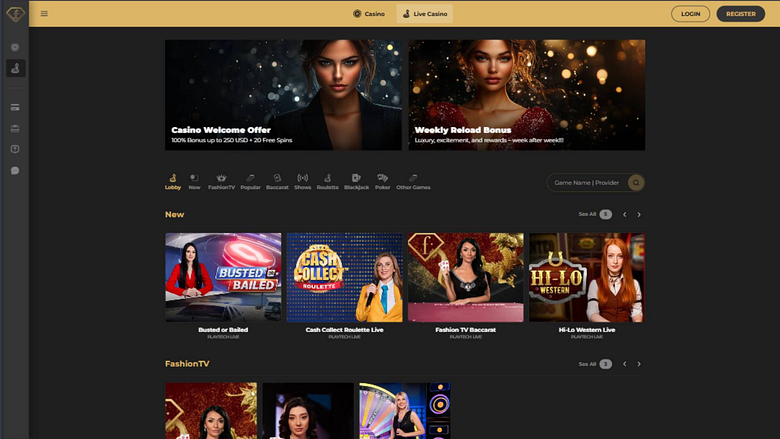Click the Busted or Bailed title text
Screen dimensions: 780x439
223,330
